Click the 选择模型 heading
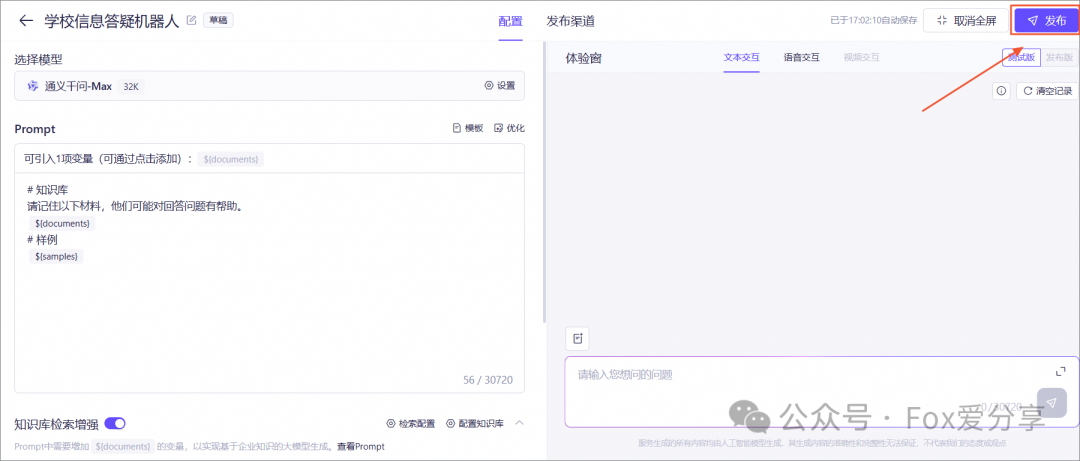The width and height of the screenshot is (1080, 461). click(39, 59)
